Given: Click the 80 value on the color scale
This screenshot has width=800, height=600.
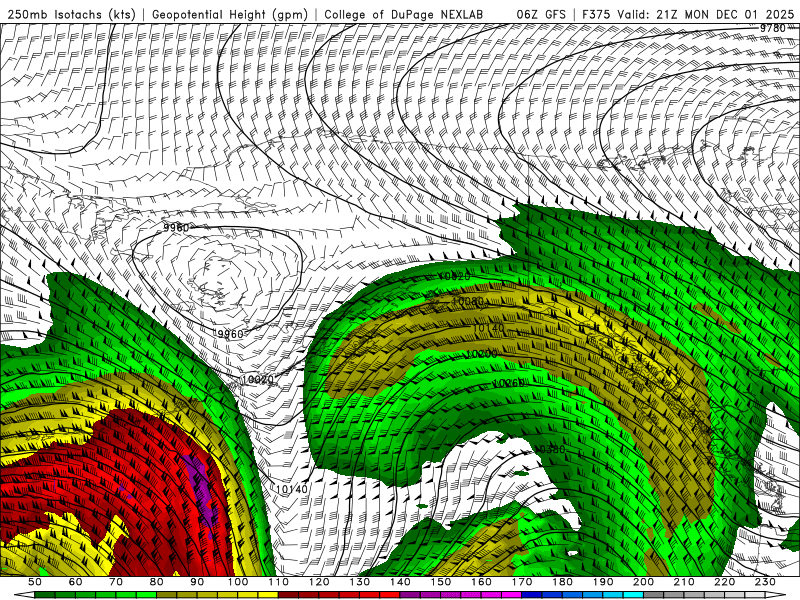Looking at the screenshot, I should [x=157, y=582].
